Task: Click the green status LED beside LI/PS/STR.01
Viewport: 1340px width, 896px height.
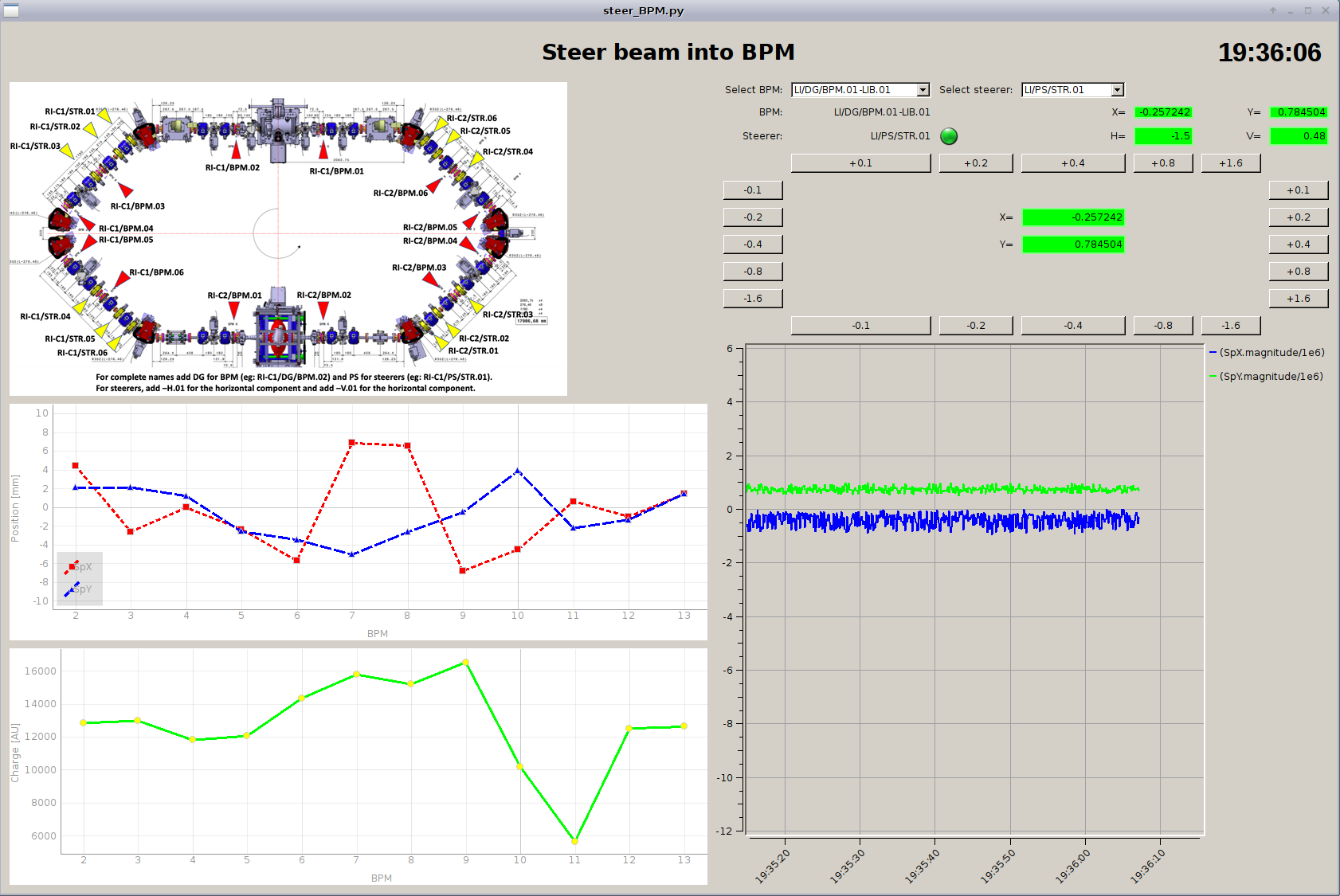Action: tap(948, 136)
